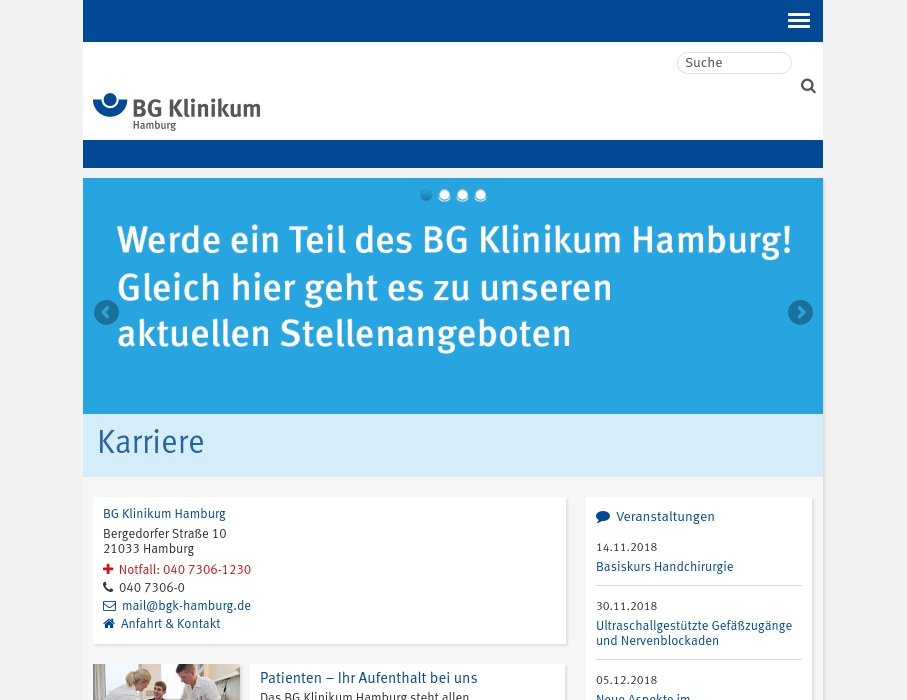Open Patienten – Ihr Aufenthalt bei uns
Image resolution: width=907 pixels, height=700 pixels.
[x=368, y=678]
